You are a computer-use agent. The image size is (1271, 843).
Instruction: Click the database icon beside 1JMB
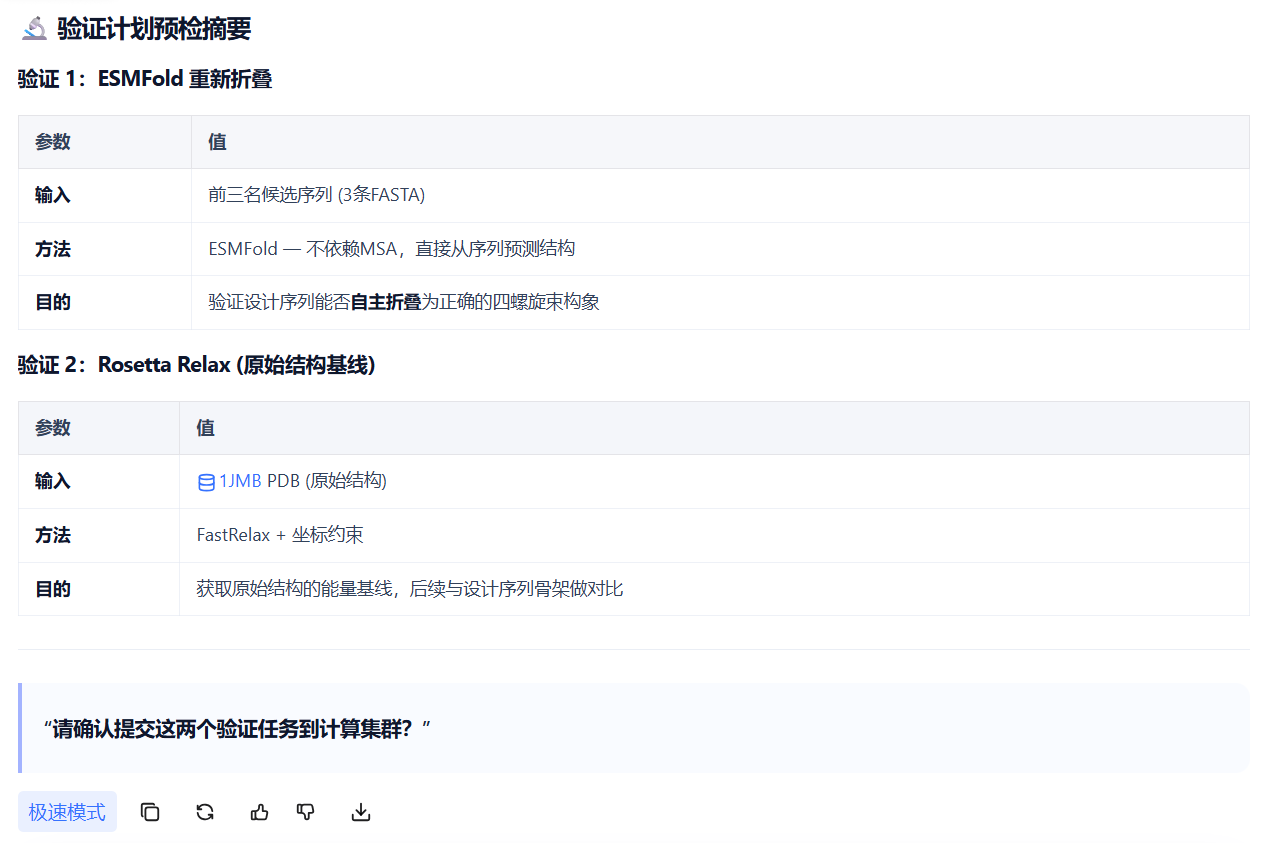pyautogui.click(x=206, y=482)
